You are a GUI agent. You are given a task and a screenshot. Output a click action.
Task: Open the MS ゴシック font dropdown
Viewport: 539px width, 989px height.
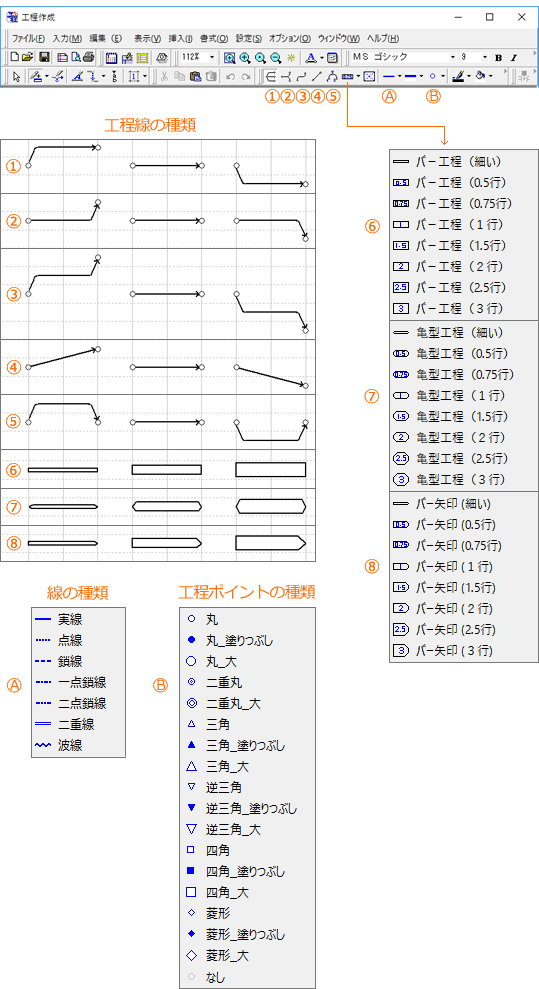tap(453, 57)
